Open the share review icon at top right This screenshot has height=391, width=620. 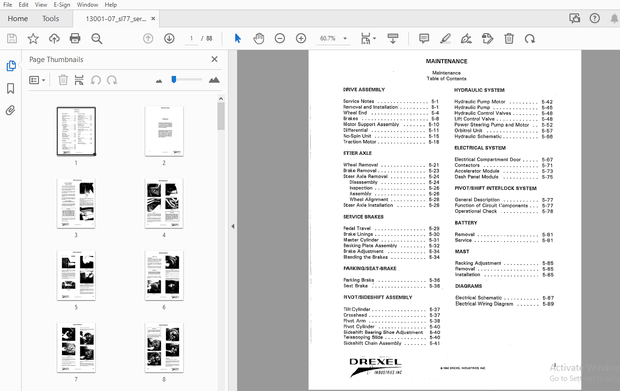tap(575, 18)
